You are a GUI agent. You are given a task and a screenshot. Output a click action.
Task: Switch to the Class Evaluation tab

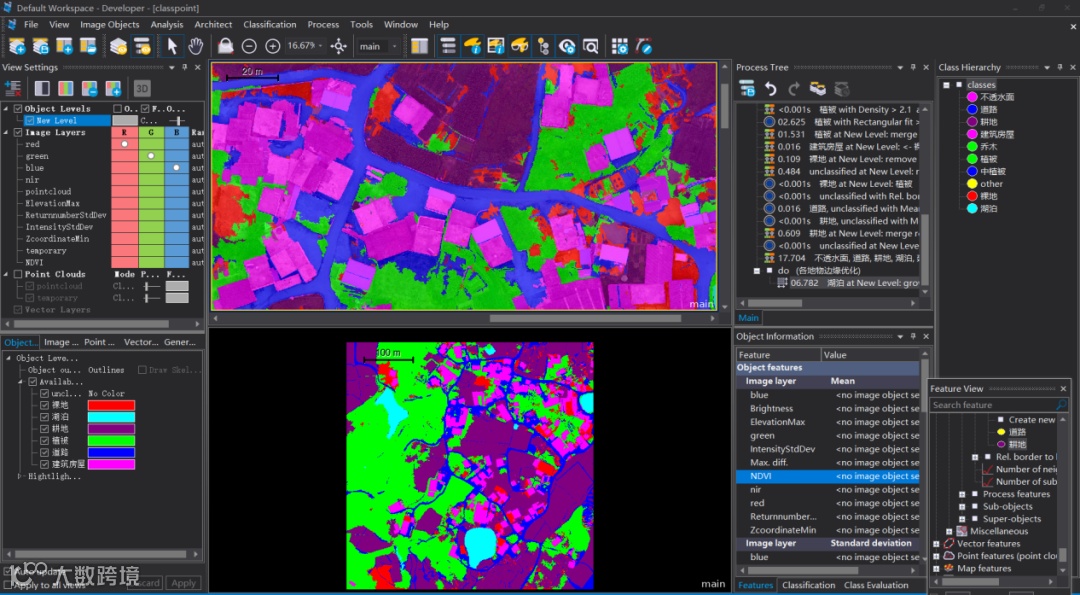876,585
